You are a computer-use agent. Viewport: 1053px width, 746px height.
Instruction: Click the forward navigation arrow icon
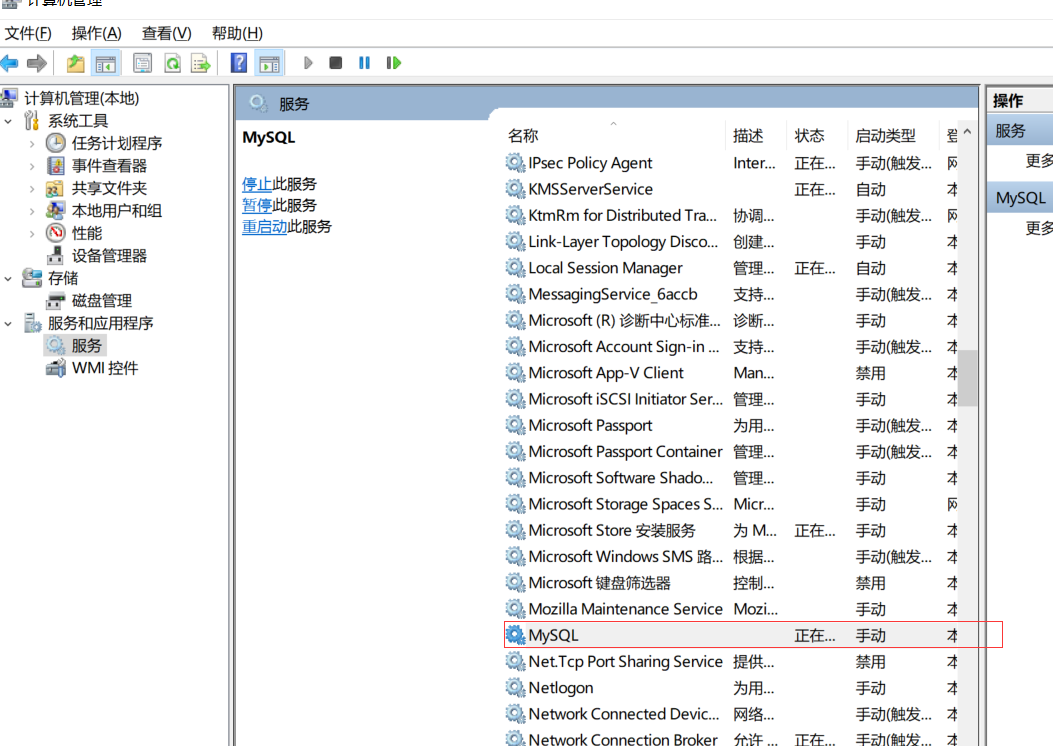[x=36, y=62]
